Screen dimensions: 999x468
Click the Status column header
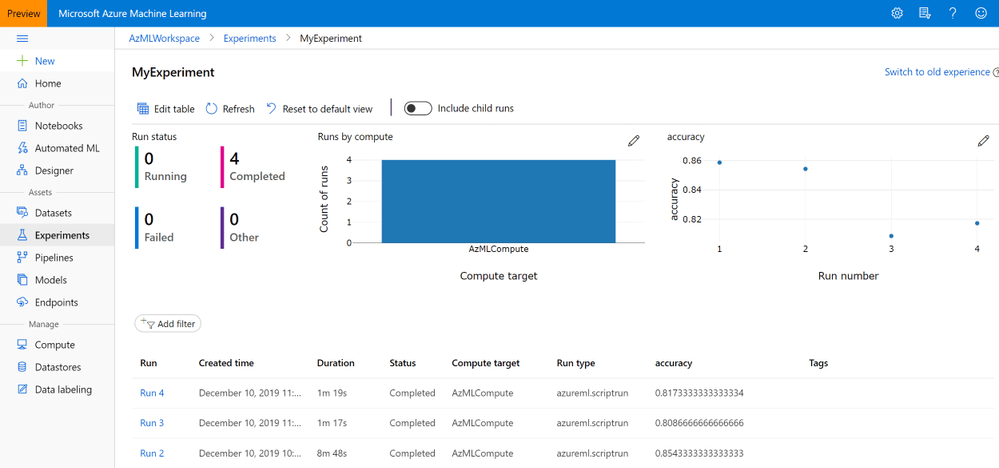pyautogui.click(x=403, y=363)
